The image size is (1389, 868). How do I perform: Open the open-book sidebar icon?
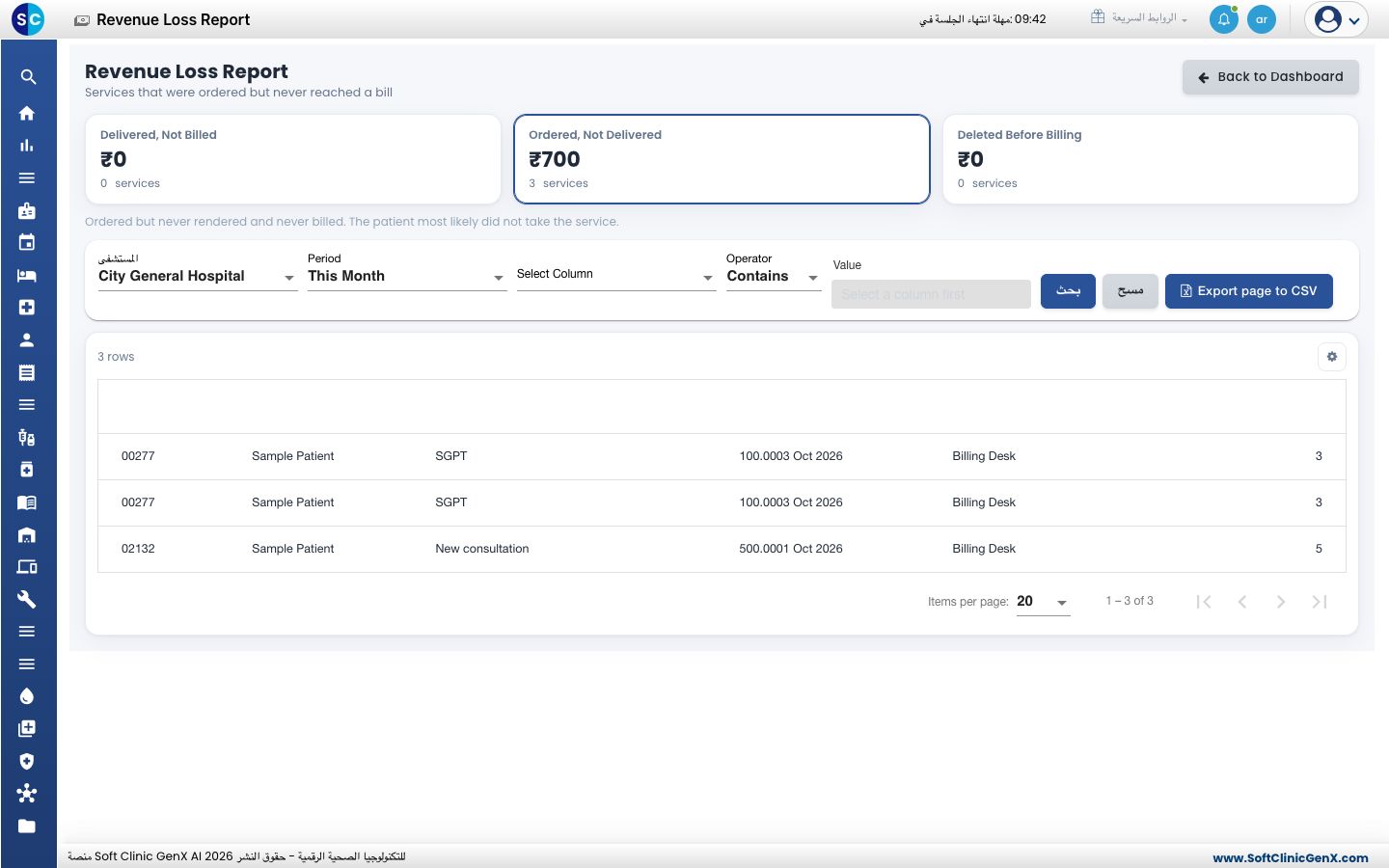click(x=27, y=502)
